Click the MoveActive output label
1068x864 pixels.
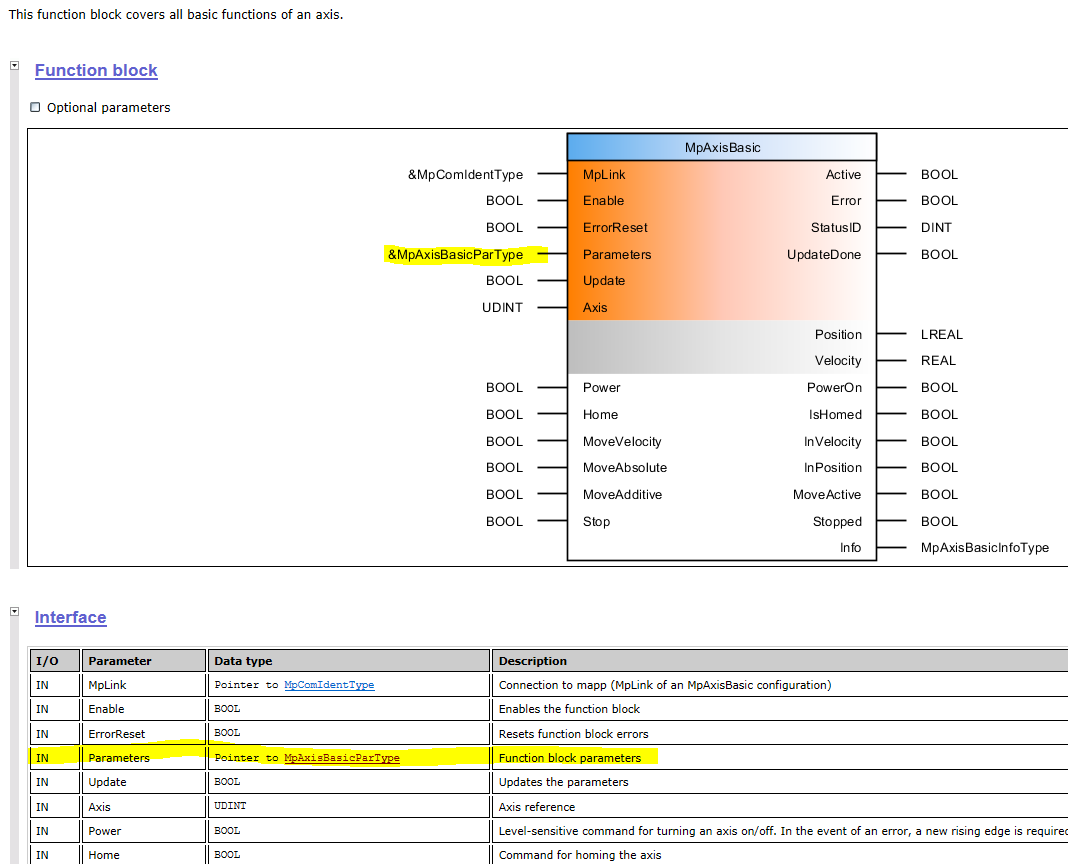pos(827,495)
